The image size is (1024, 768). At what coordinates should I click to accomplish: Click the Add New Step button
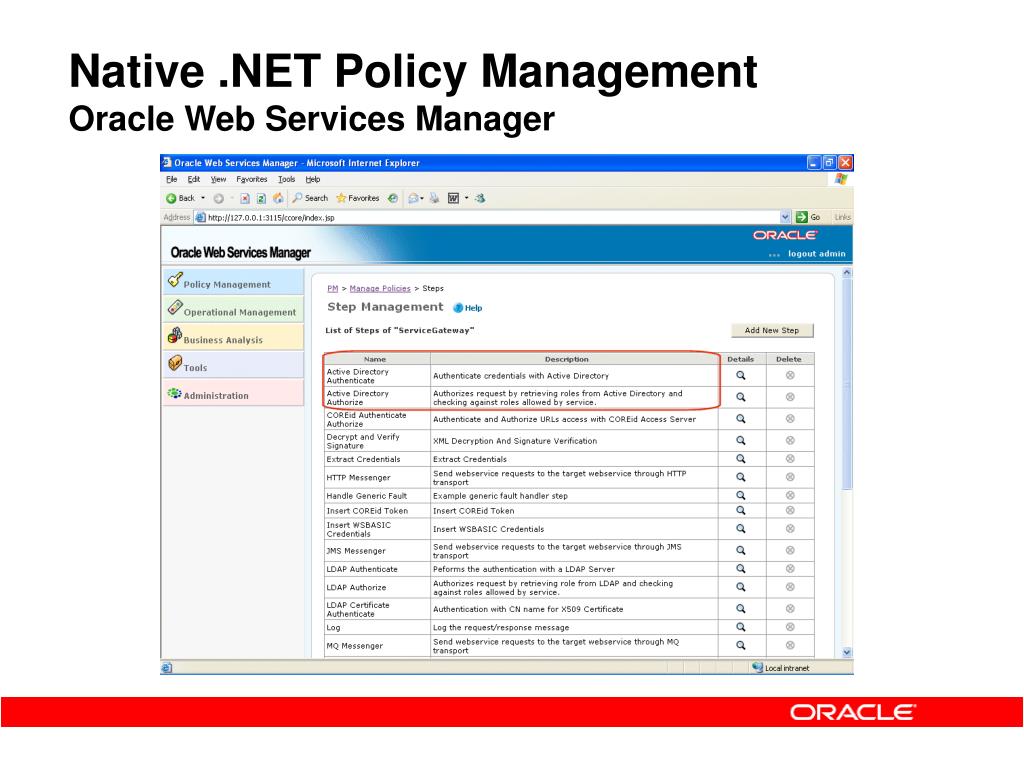[772, 330]
